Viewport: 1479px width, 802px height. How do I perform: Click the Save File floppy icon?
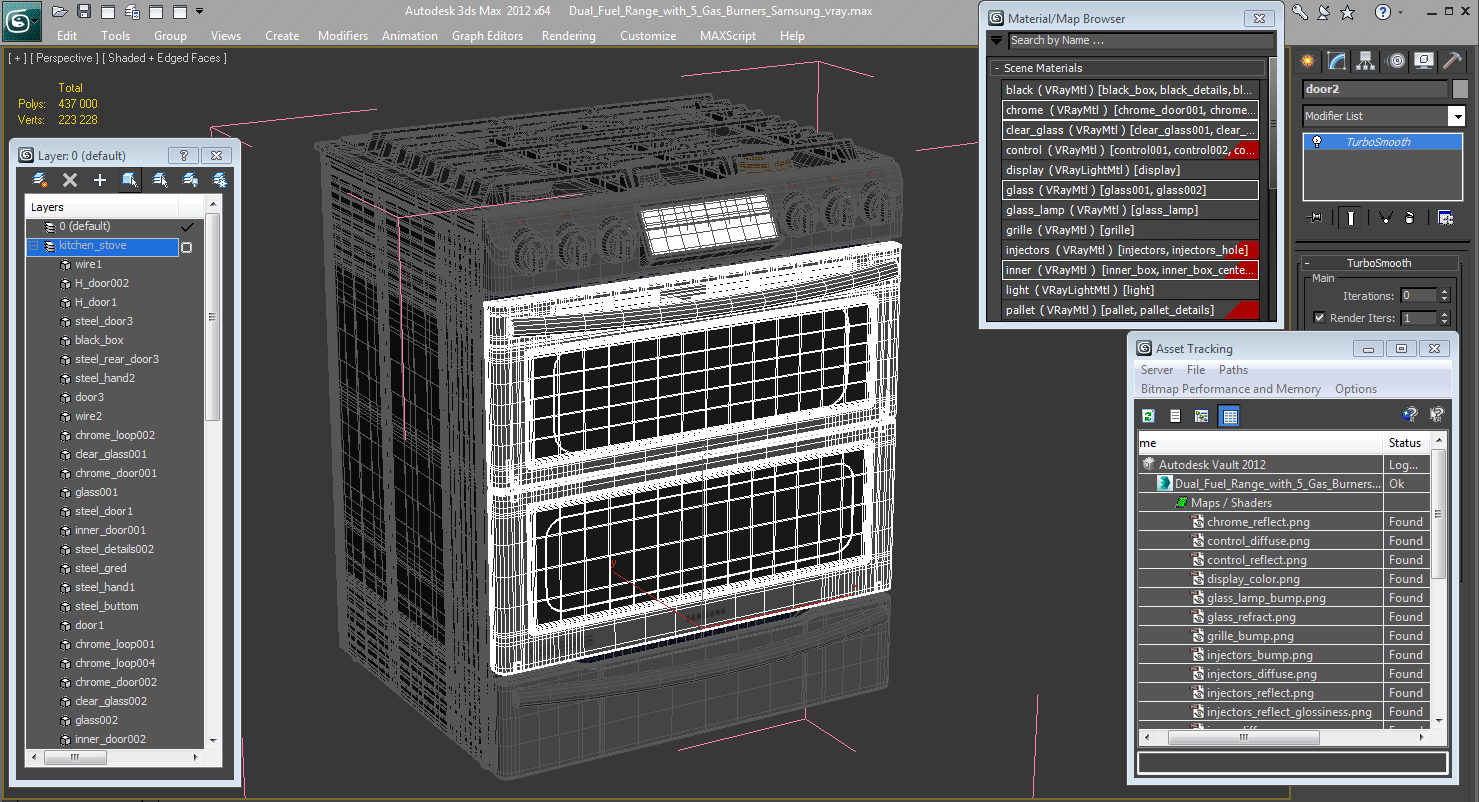coord(84,12)
